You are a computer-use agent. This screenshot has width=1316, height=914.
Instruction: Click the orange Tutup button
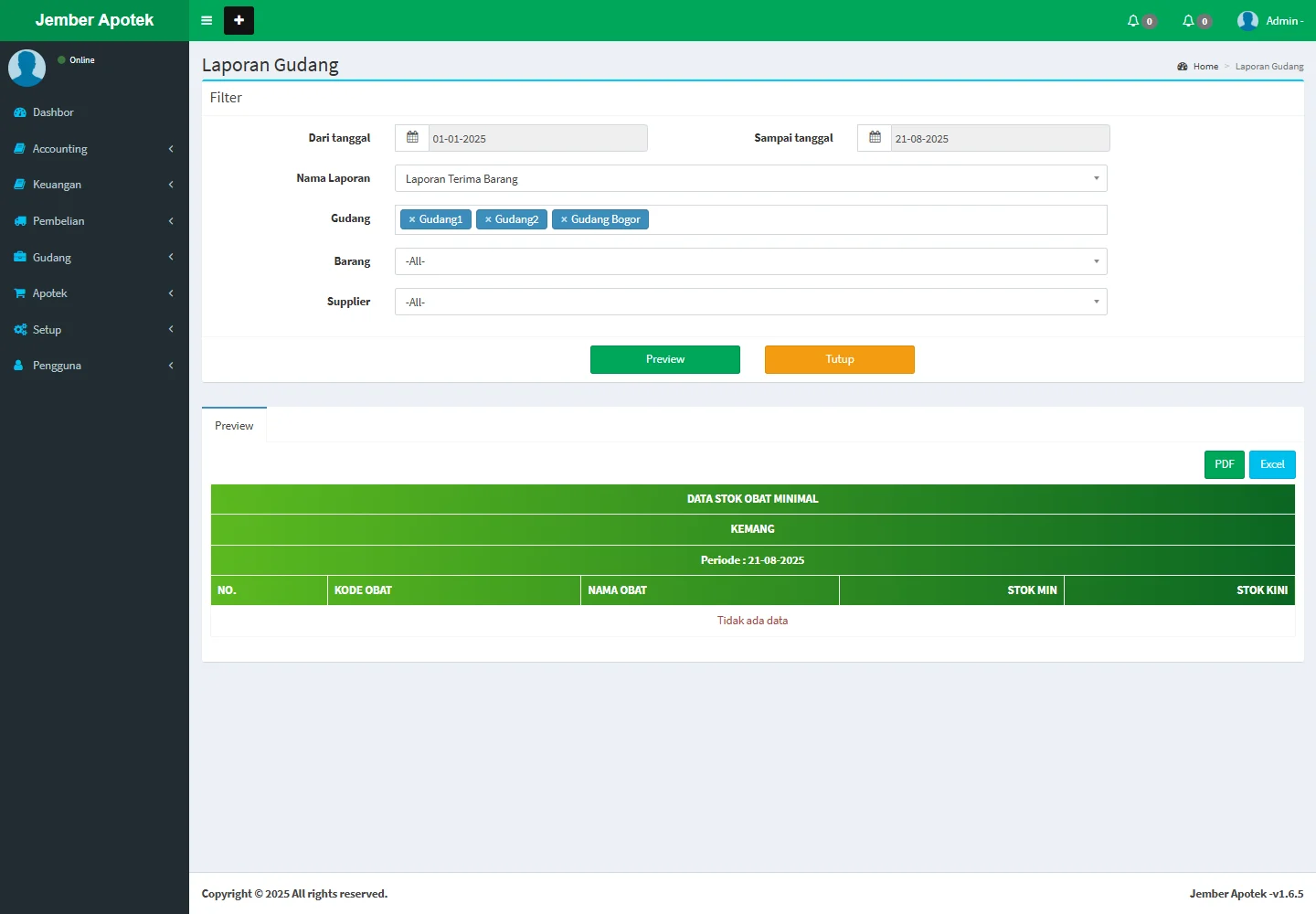click(839, 359)
